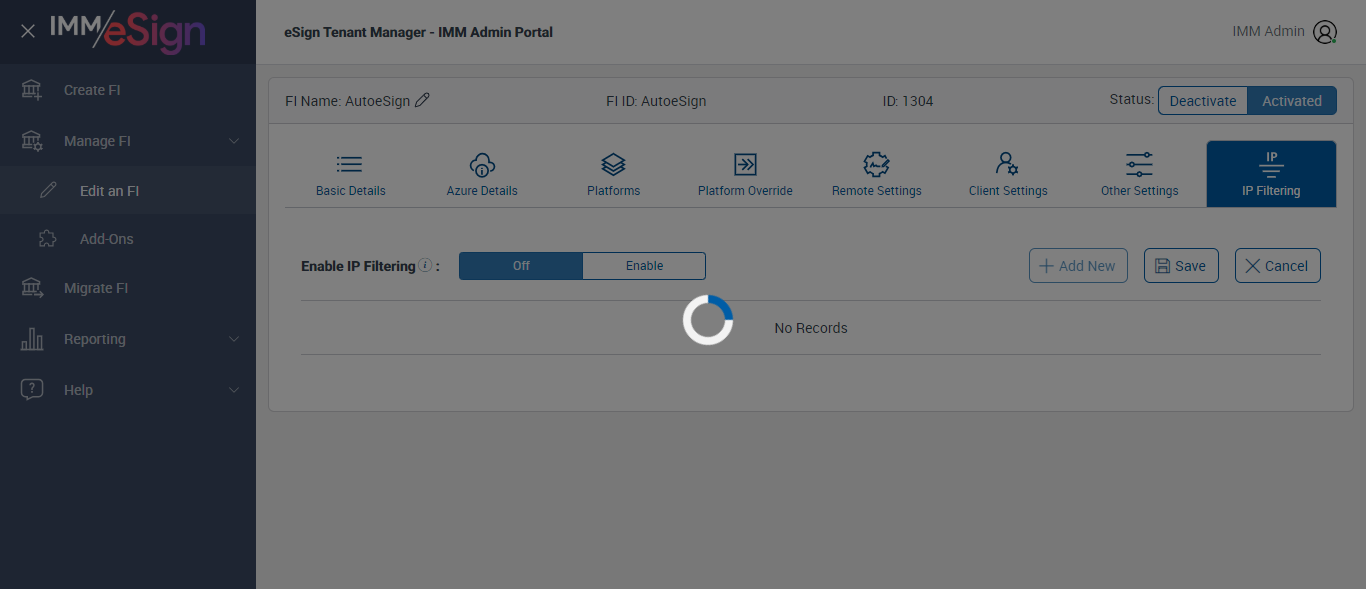Open the Create FI menu item
This screenshot has width=1366, height=589.
(x=128, y=90)
